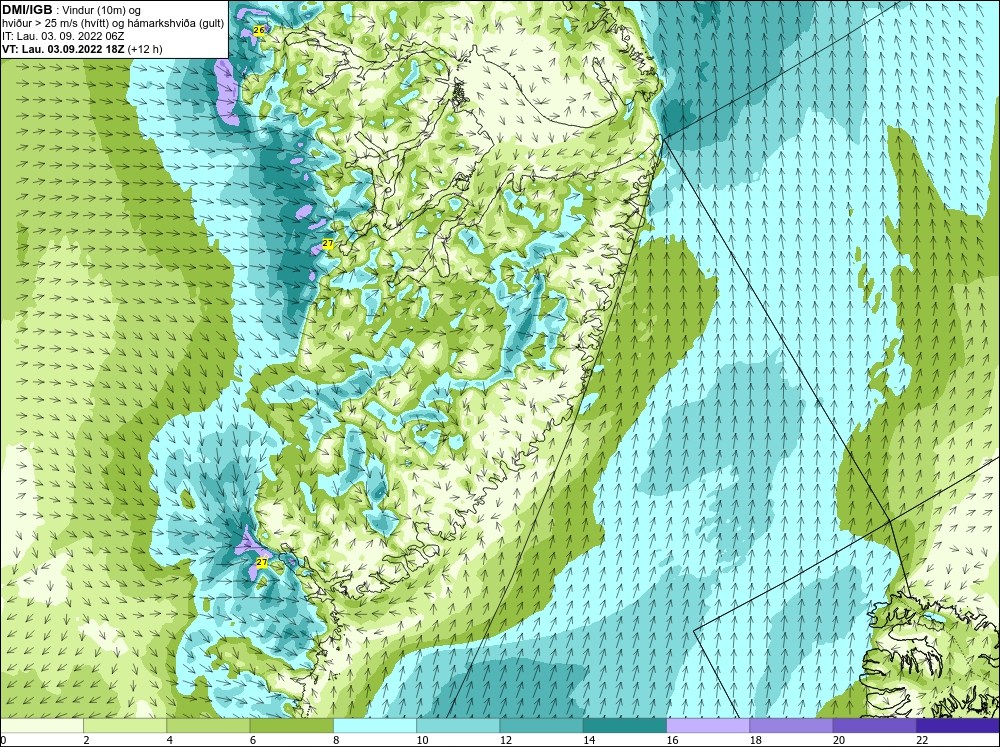Click the DMI/IGB title text
The image size is (1000, 747).
click(x=27, y=10)
